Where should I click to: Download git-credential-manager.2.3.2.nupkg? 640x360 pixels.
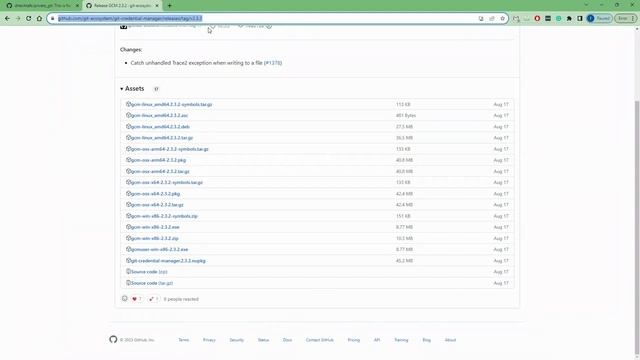pyautogui.click(x=168, y=261)
